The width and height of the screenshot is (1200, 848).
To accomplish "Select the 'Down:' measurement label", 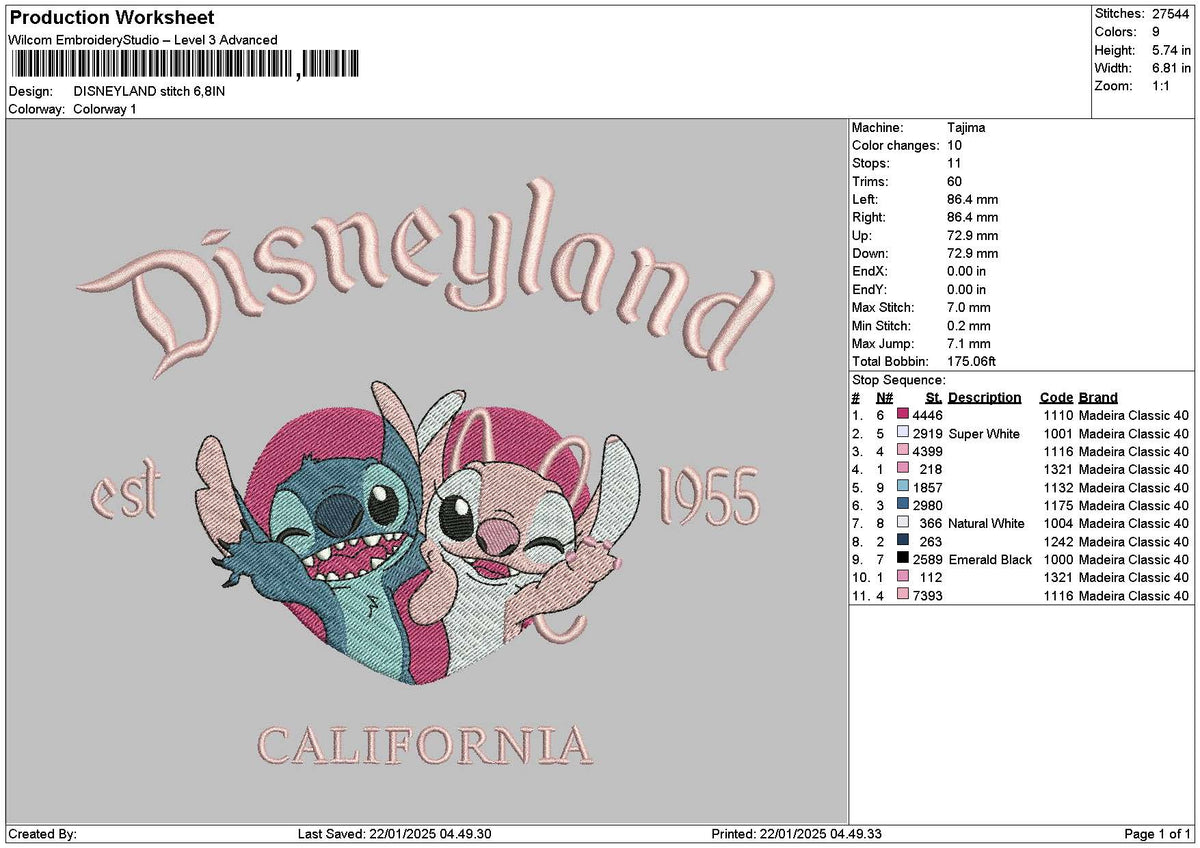I will coord(870,254).
